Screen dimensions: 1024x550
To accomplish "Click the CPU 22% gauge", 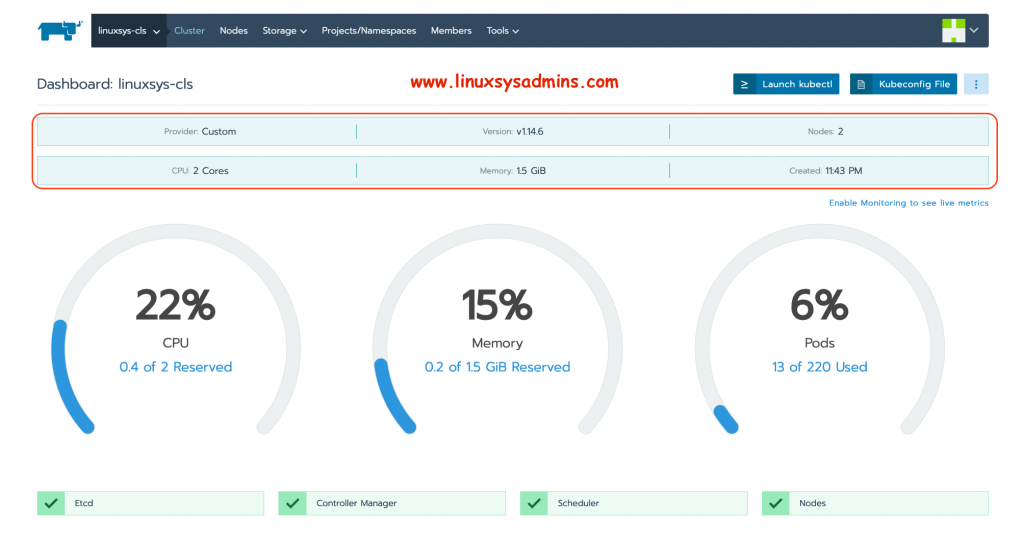I will click(176, 330).
